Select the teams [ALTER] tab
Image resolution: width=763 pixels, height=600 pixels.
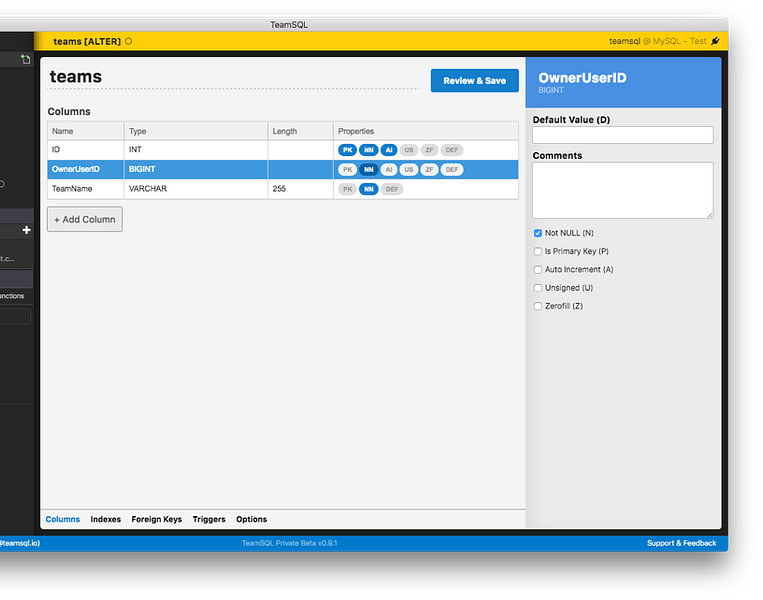click(x=87, y=41)
